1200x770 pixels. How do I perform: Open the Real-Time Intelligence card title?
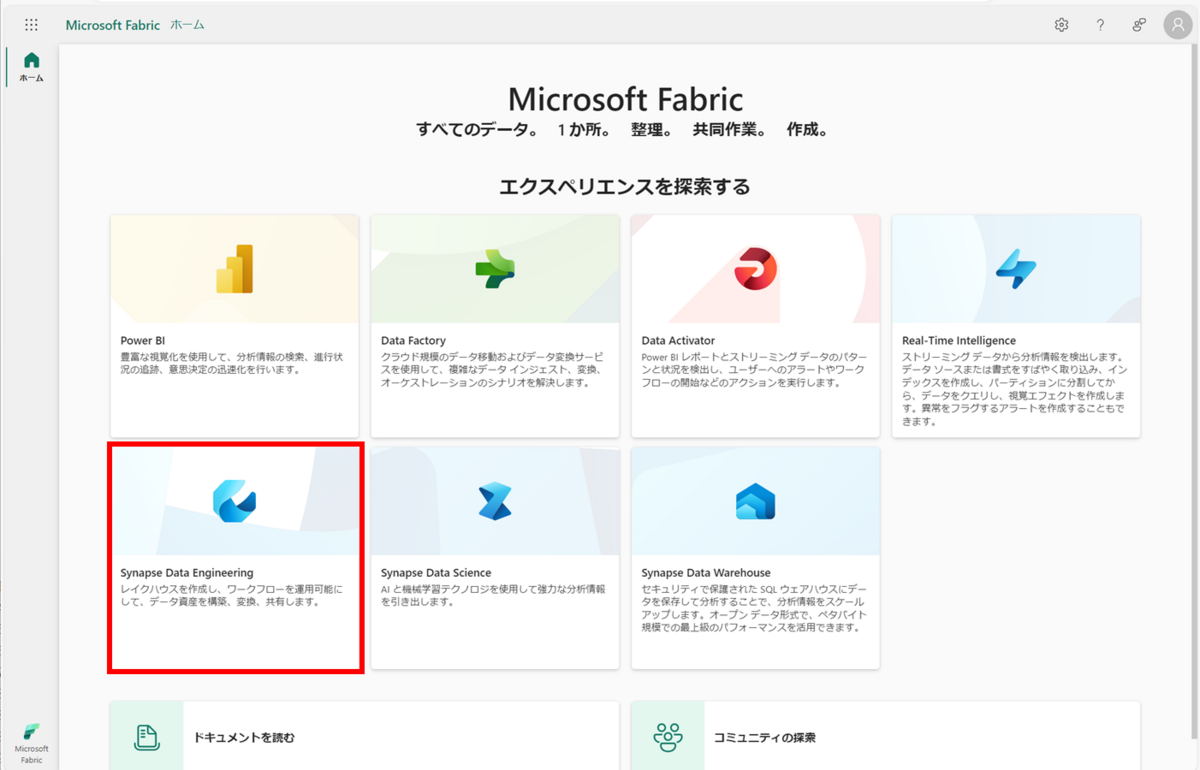959,341
